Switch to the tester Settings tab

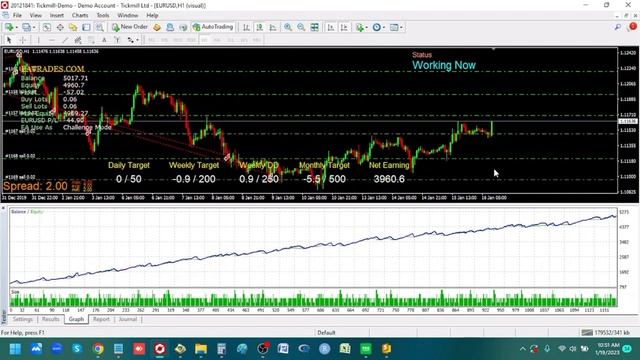22,319
